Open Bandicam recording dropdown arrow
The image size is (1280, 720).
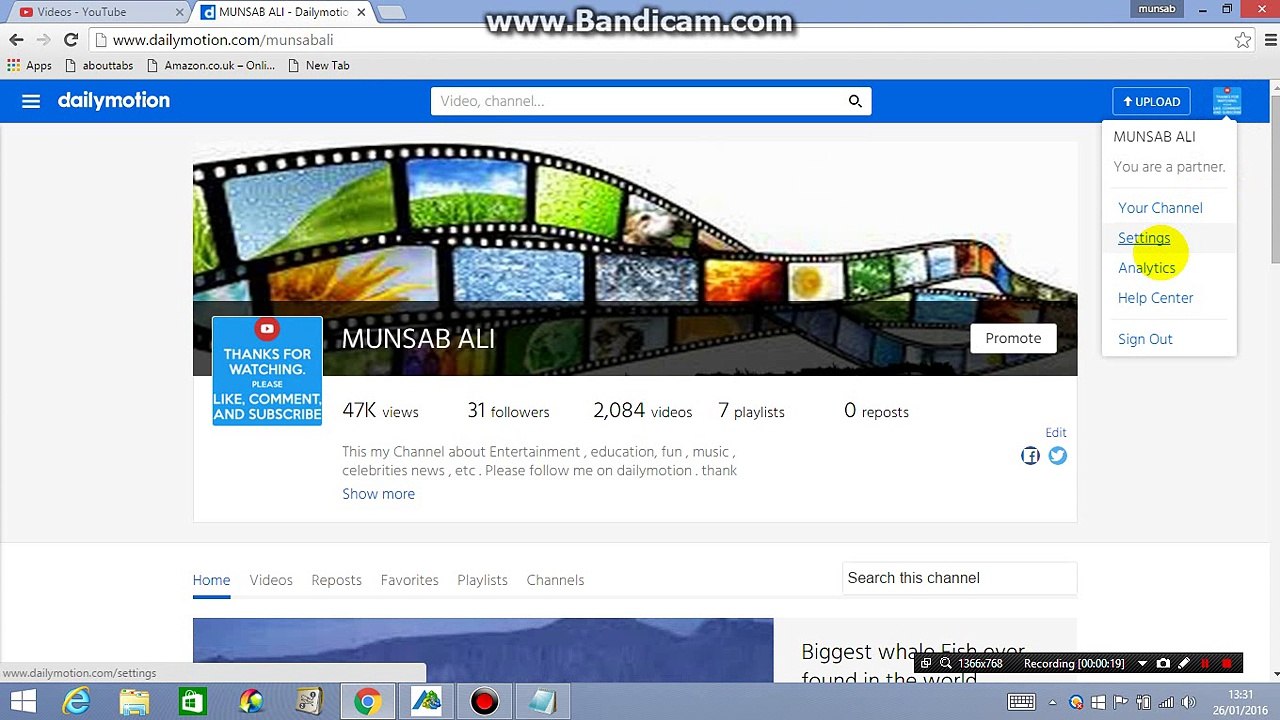tap(1141, 663)
